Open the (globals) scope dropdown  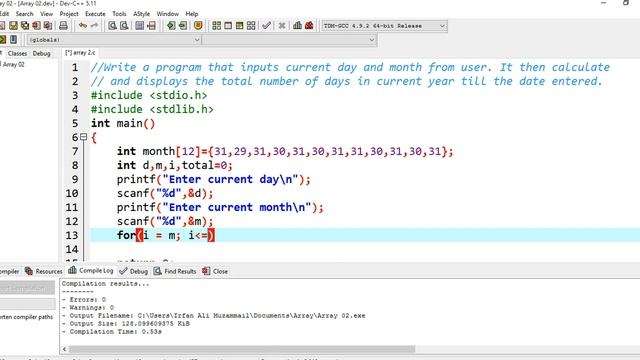click(114, 40)
